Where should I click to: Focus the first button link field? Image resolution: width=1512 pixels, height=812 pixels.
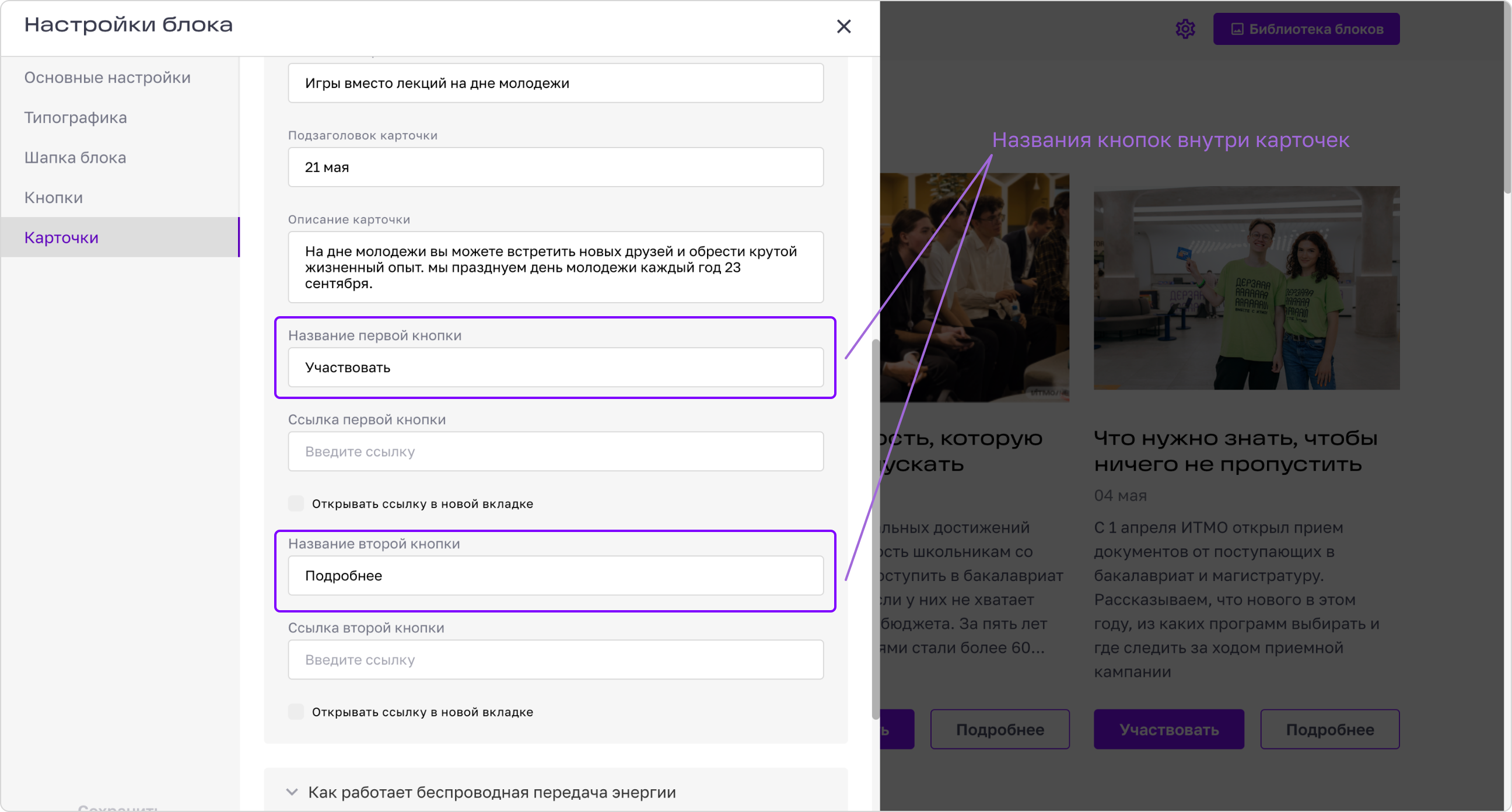555,451
